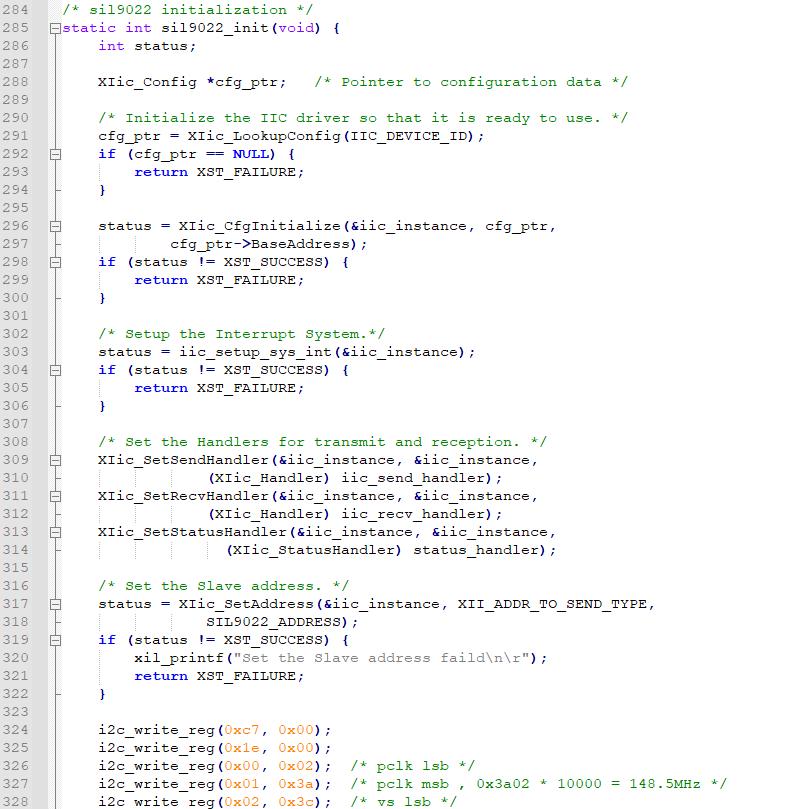Click XST_SUCCESS on line 304
Screen dimensions: 788x809
273,370
